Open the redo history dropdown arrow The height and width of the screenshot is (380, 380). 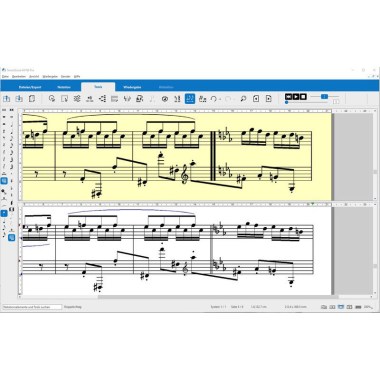[x=234, y=99]
